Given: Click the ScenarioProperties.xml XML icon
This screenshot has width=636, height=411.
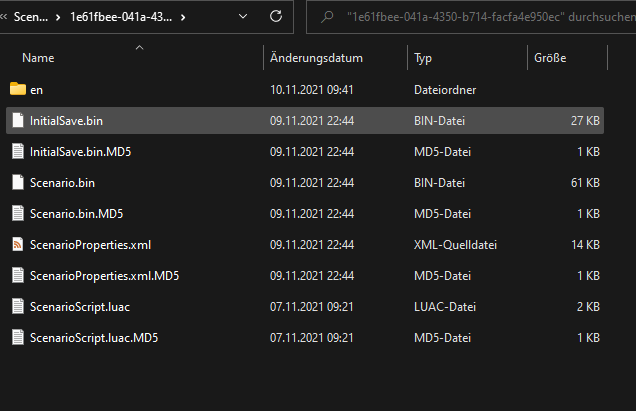Looking at the screenshot, I should (x=17, y=244).
